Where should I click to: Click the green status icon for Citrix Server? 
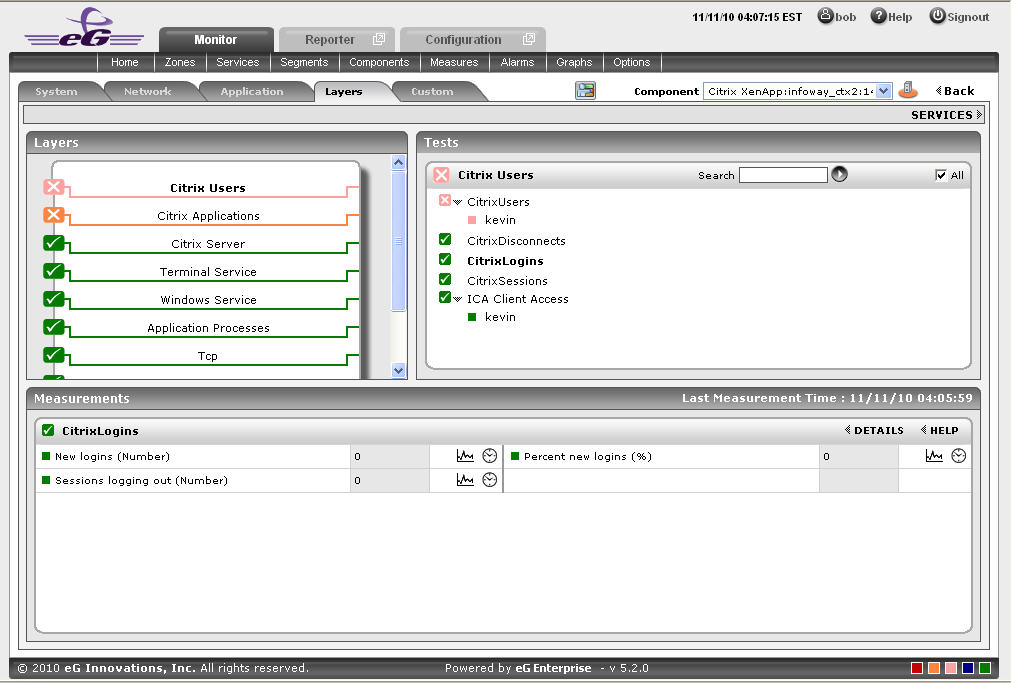coord(54,243)
